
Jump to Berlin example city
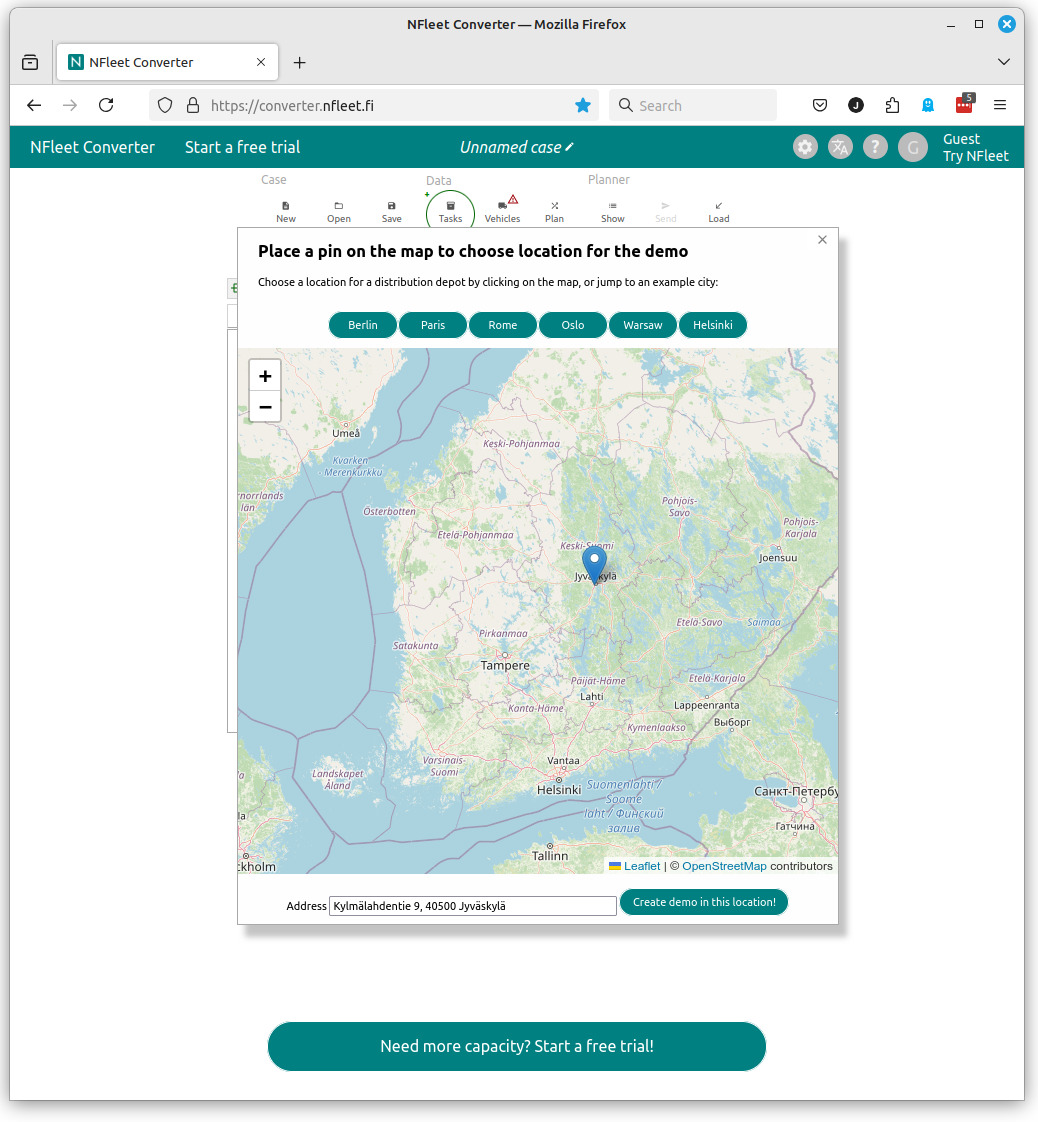[363, 325]
